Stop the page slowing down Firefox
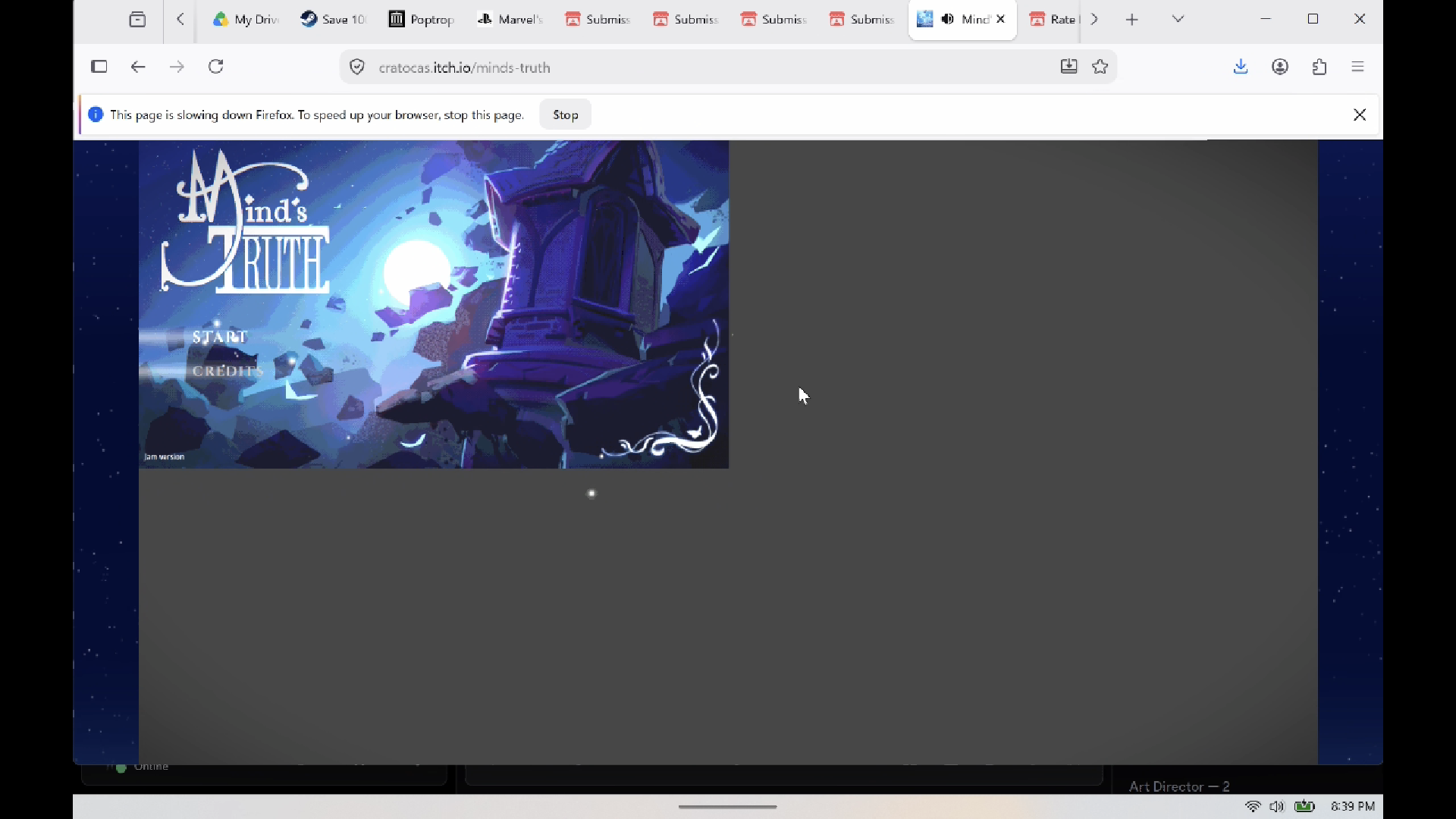The image size is (1456, 819). [x=566, y=115]
